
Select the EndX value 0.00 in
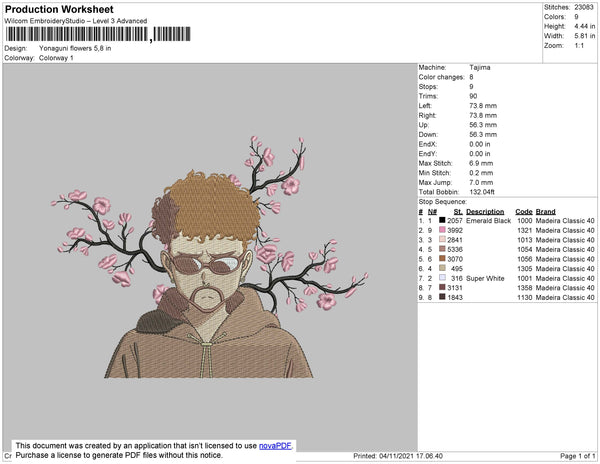tap(480, 144)
